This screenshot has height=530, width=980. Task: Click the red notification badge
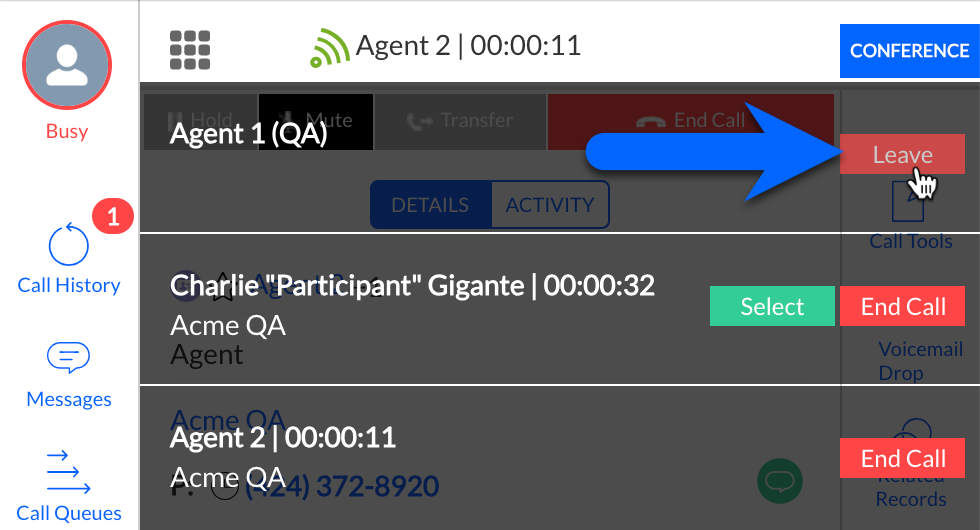coord(113,216)
